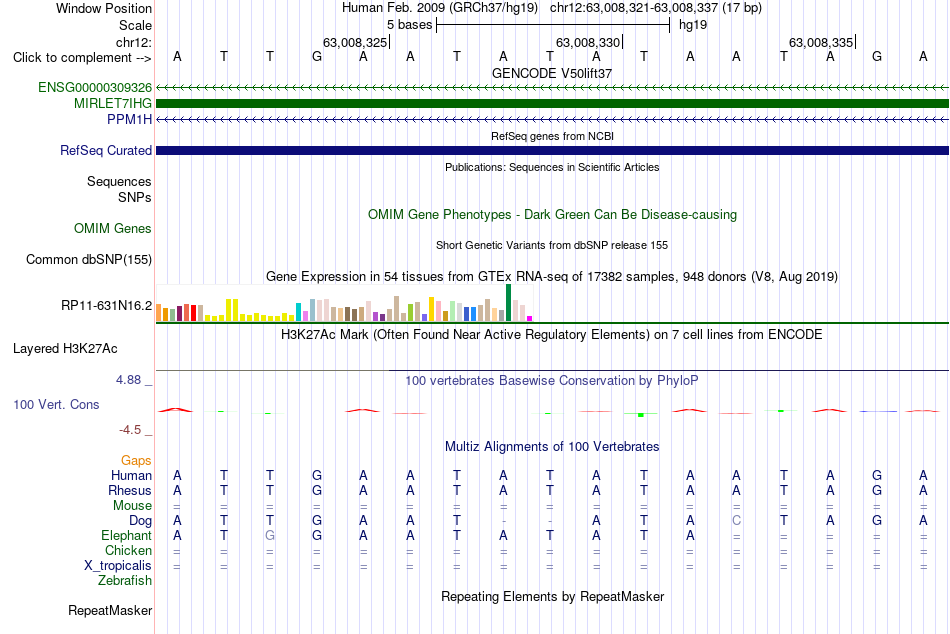Click the dark blue RefSeq Curated bar

[552, 150]
